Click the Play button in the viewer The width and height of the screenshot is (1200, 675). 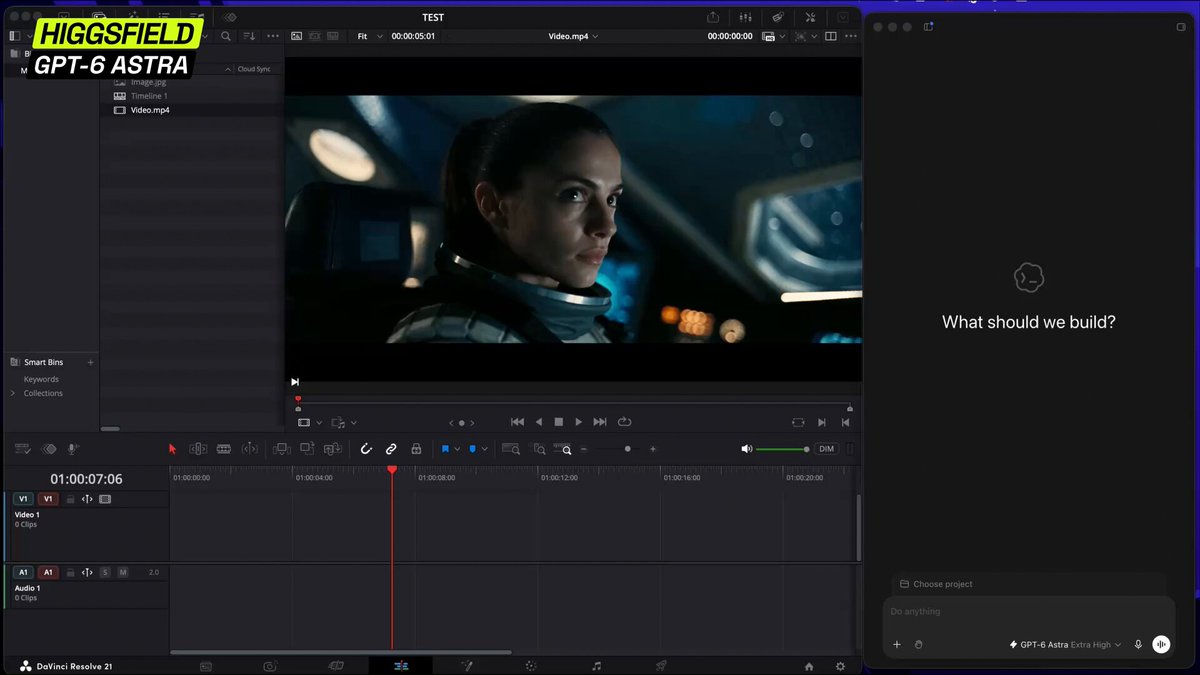578,422
